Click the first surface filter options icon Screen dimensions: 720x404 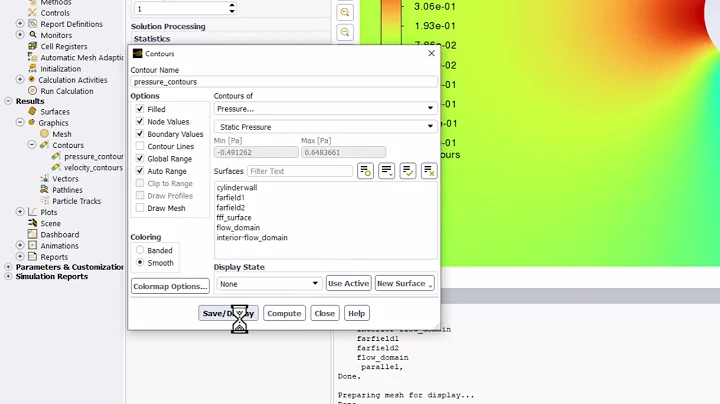[366, 171]
